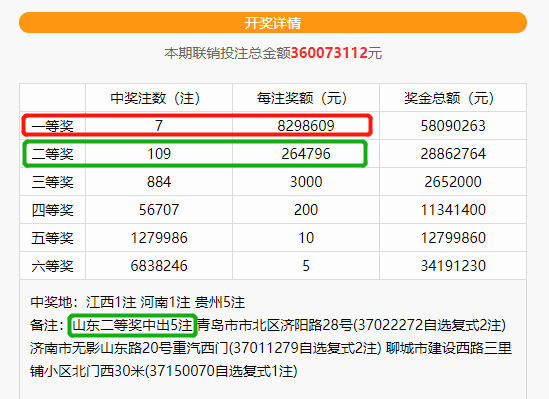Viewport: 549px width, 399px height.
Task: Click the first prize amount 8298609
Action: click(306, 126)
